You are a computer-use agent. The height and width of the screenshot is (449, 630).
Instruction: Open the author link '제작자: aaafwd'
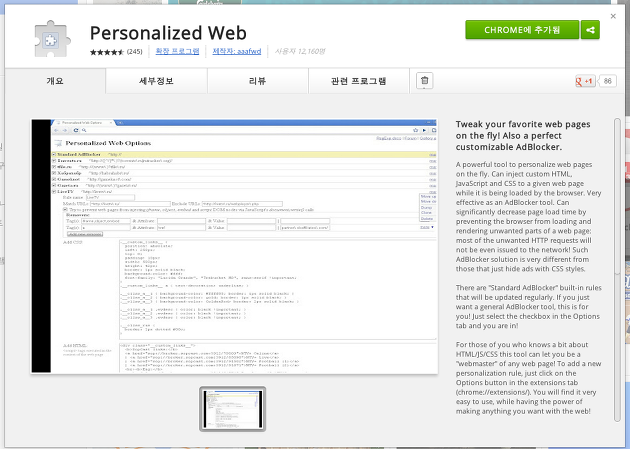click(x=237, y=51)
